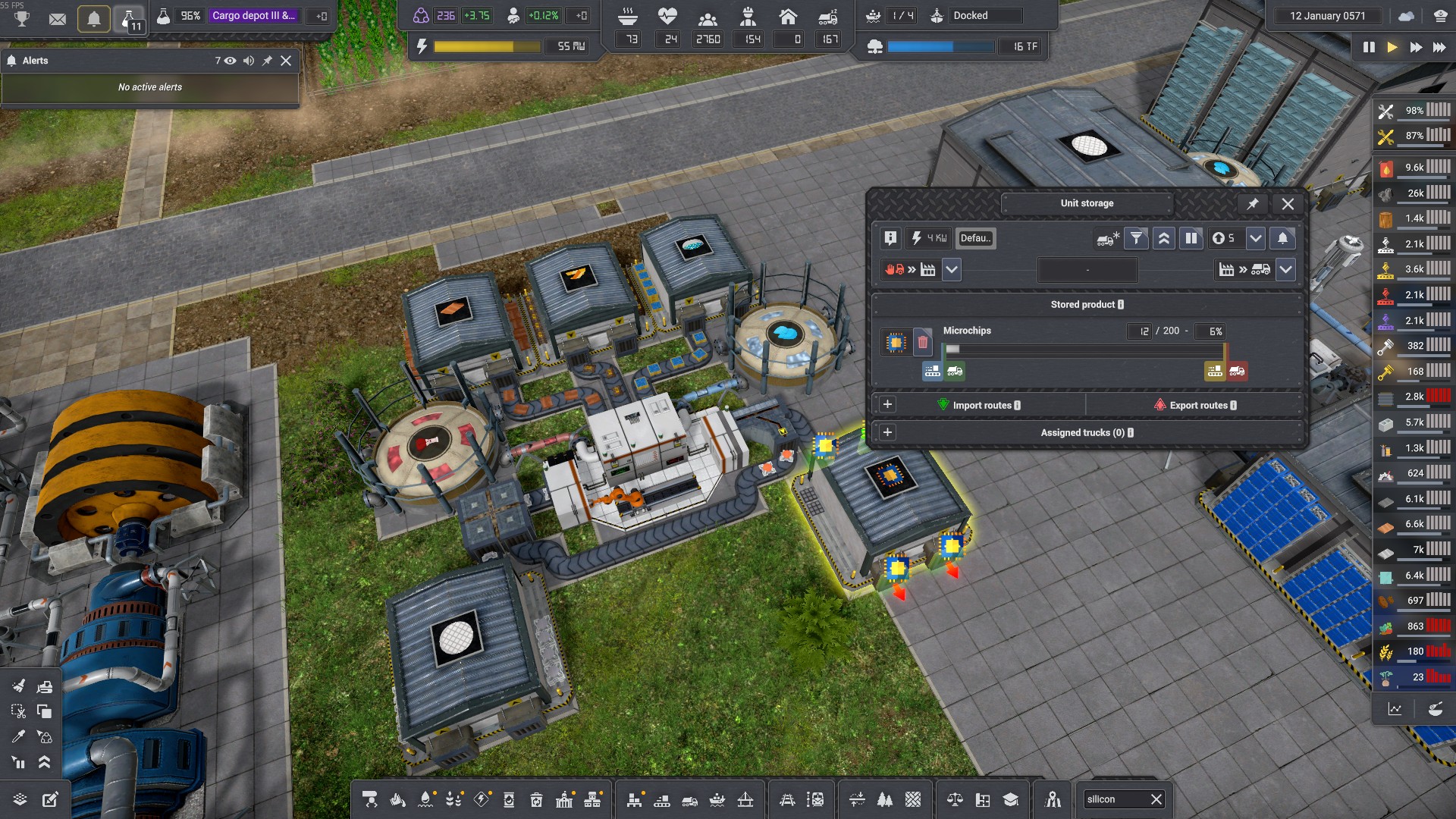Pin the Unit storage window
The height and width of the screenshot is (819, 1456).
pos(1252,204)
